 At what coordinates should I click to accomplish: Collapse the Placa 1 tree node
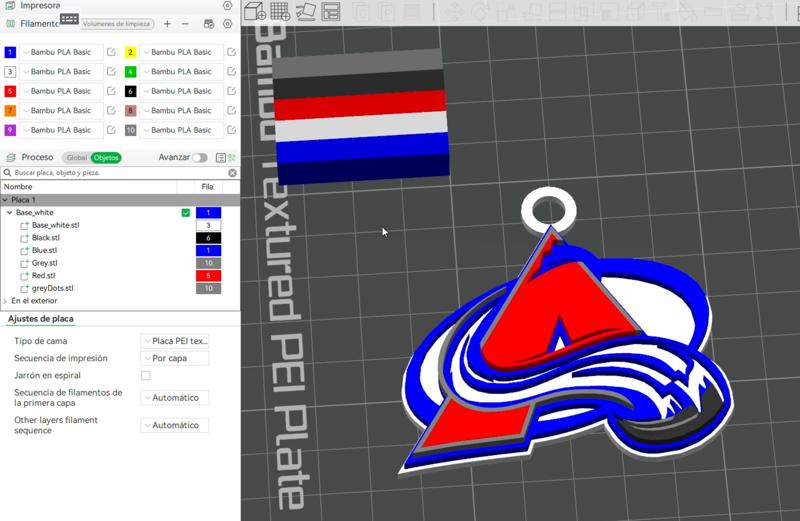(5, 200)
